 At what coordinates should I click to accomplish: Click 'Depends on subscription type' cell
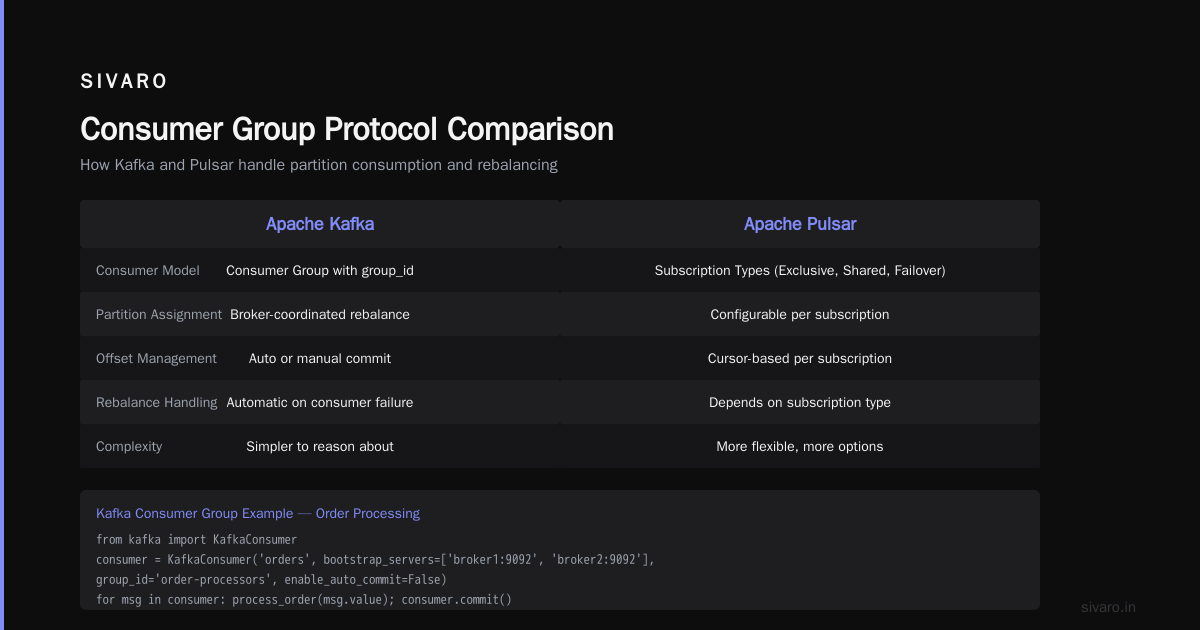point(800,402)
